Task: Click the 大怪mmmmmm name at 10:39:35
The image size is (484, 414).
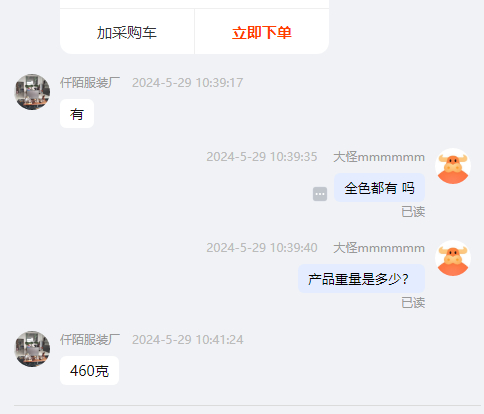Action: click(379, 157)
